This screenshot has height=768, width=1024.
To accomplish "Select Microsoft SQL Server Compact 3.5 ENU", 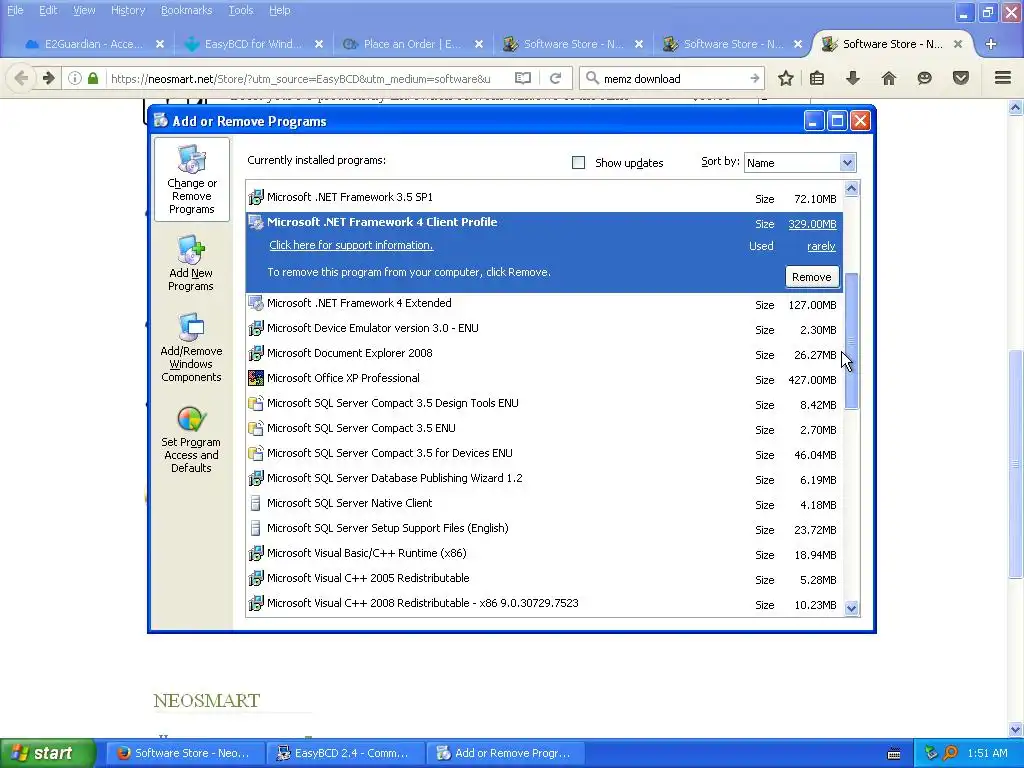I will 544,428.
